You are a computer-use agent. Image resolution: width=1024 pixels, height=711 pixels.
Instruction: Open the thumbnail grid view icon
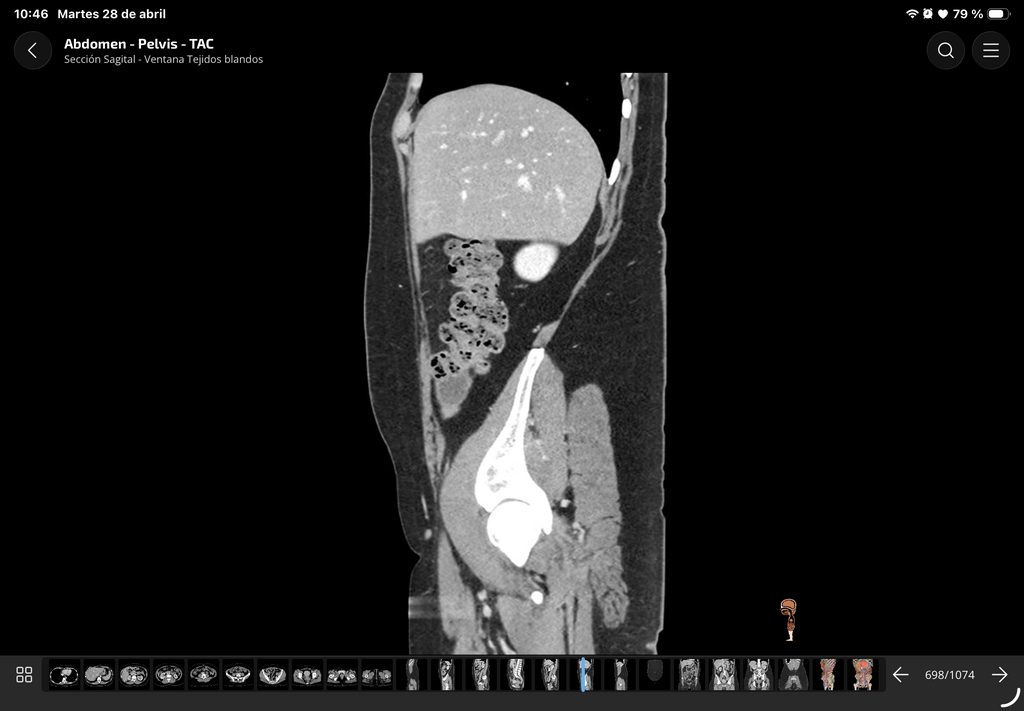(24, 674)
